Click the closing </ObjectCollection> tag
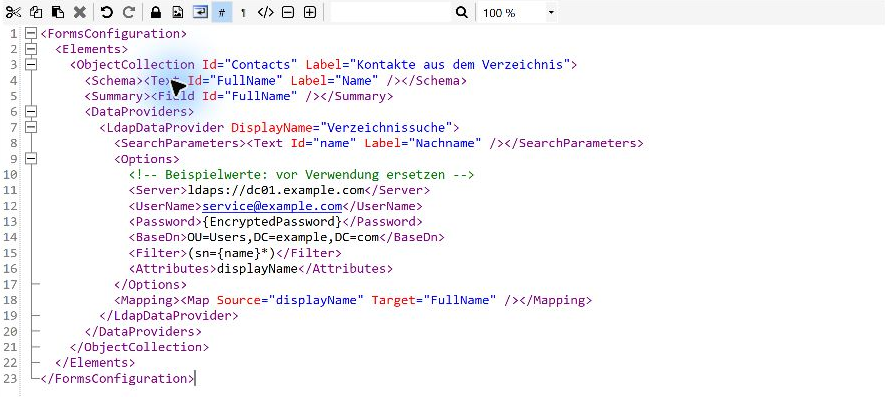Screen dimensions: 885x397 click(139, 347)
